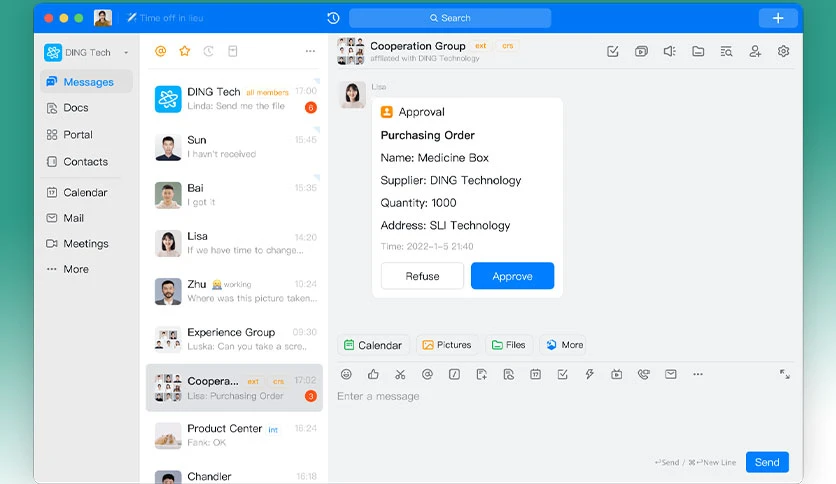This screenshot has width=836, height=484.
Task: Open the user profile avatar in title bar
Action: click(103, 18)
